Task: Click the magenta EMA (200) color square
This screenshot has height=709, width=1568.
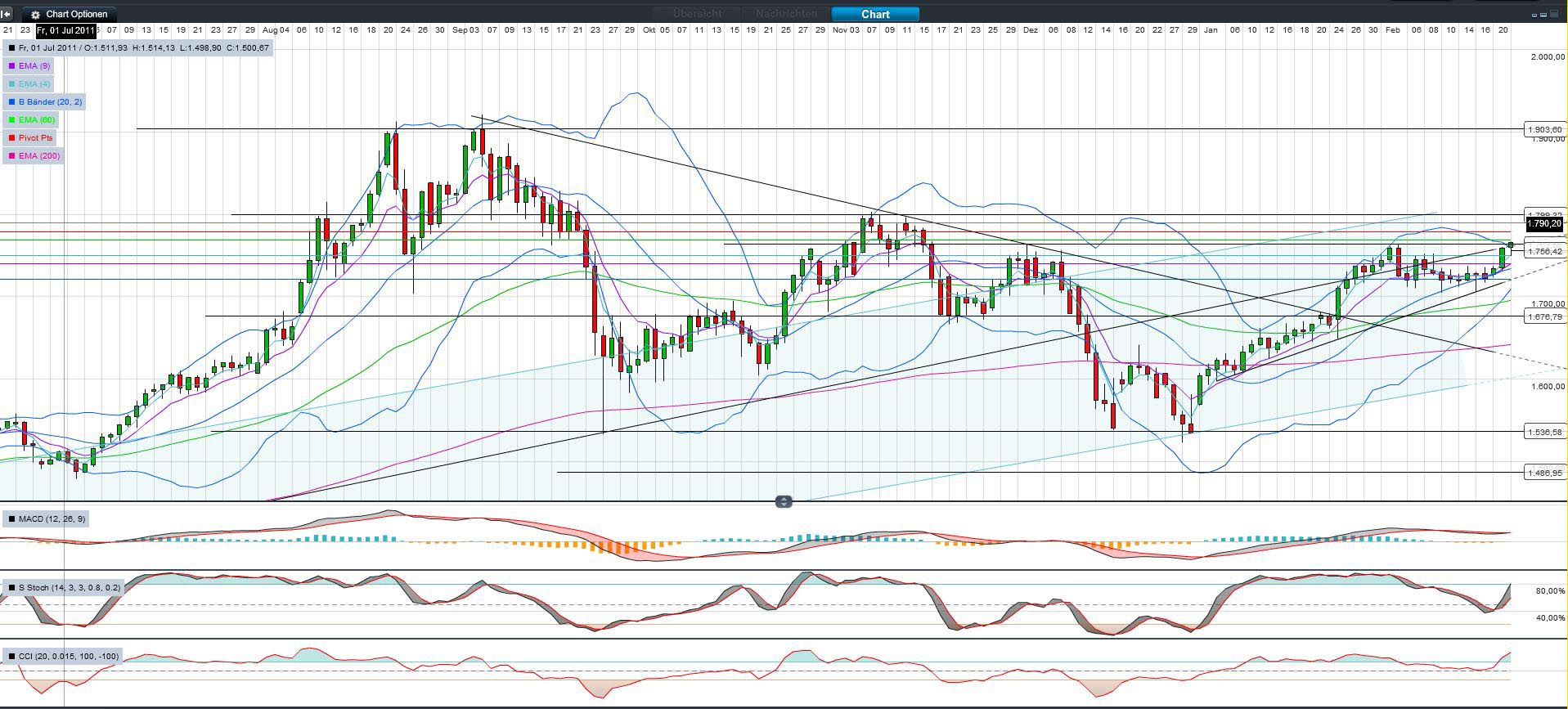Action: click(x=12, y=156)
